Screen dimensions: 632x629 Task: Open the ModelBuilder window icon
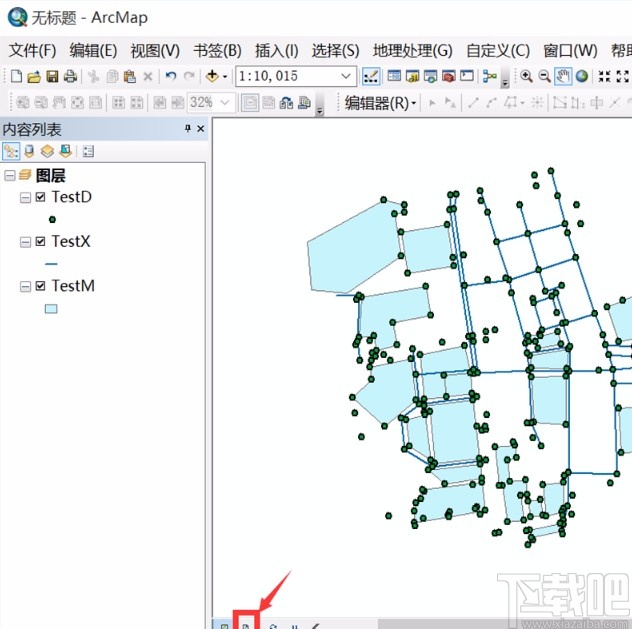(490, 76)
